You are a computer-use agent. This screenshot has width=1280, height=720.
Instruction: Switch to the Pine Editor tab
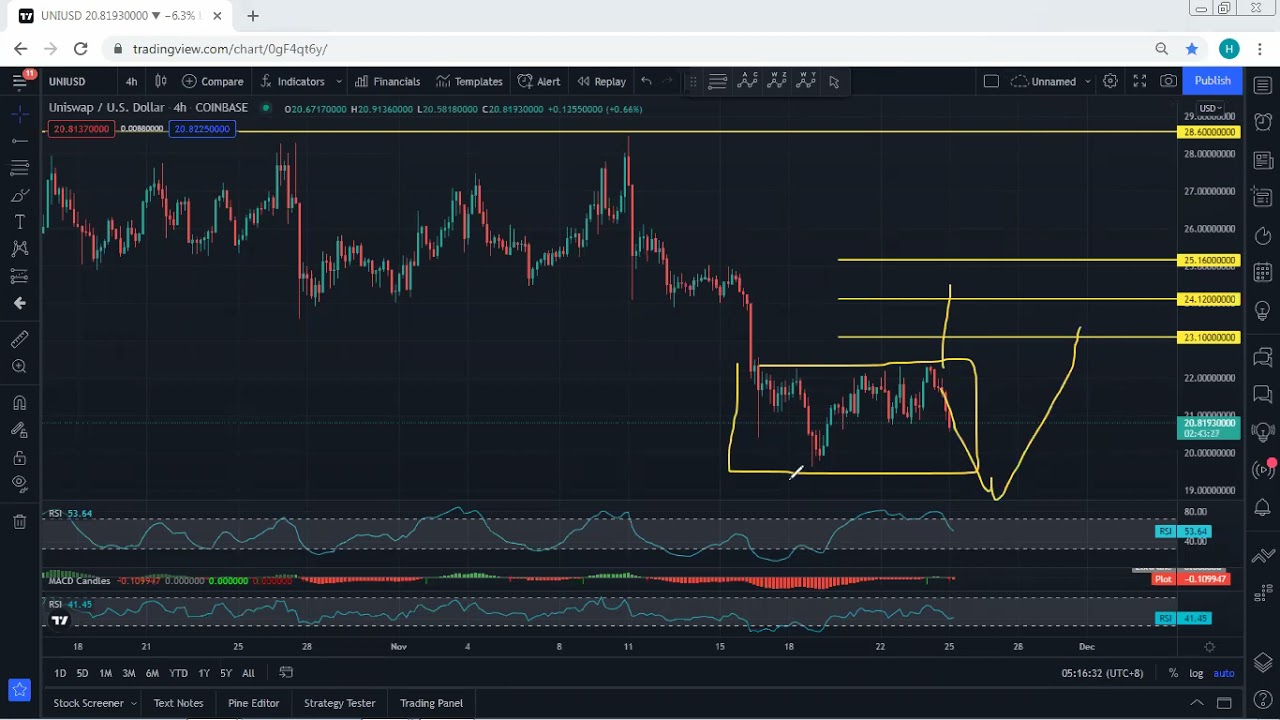[x=253, y=703]
